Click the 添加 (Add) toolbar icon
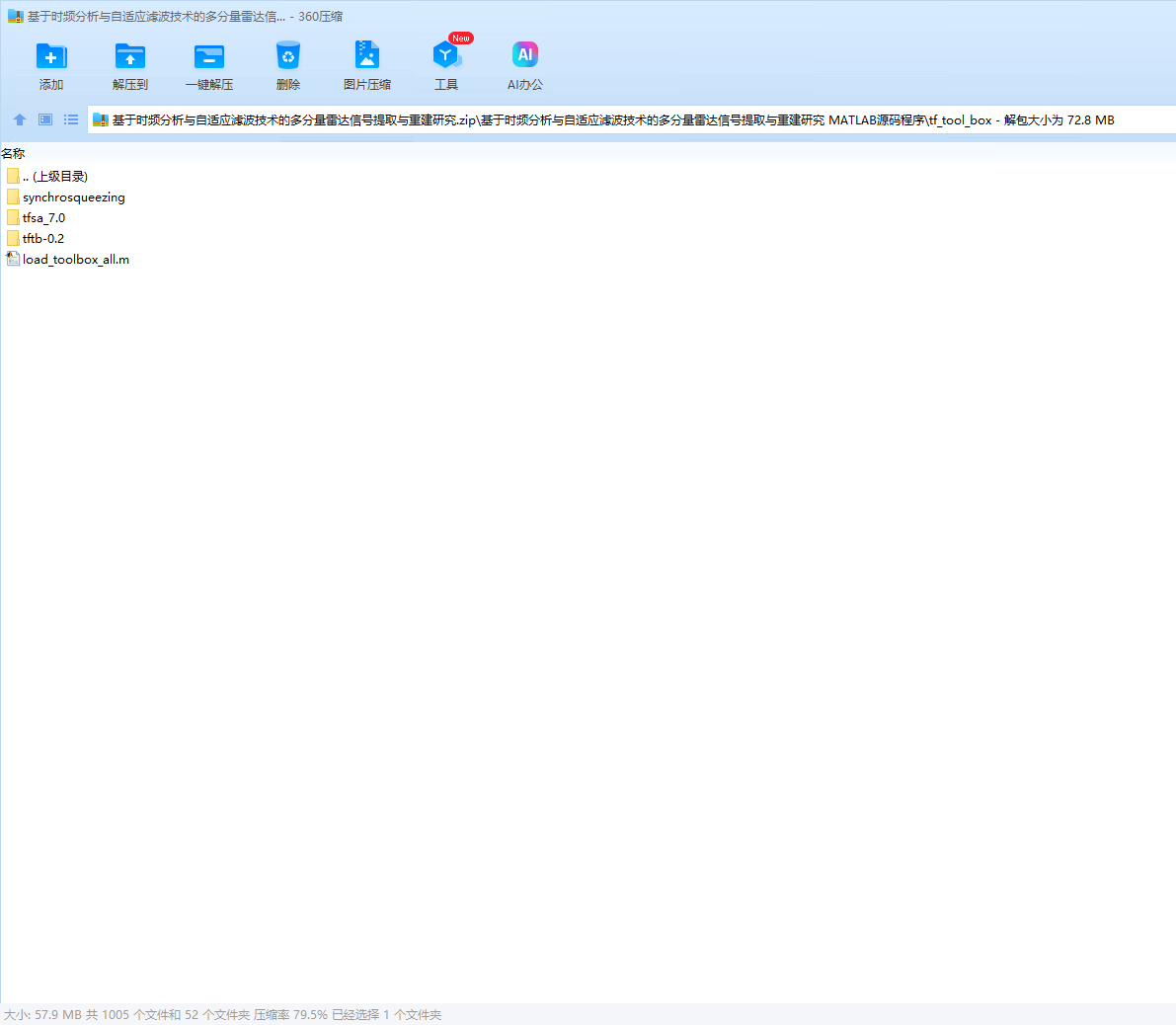Screen dimensions: 1176x1025 [x=51, y=56]
